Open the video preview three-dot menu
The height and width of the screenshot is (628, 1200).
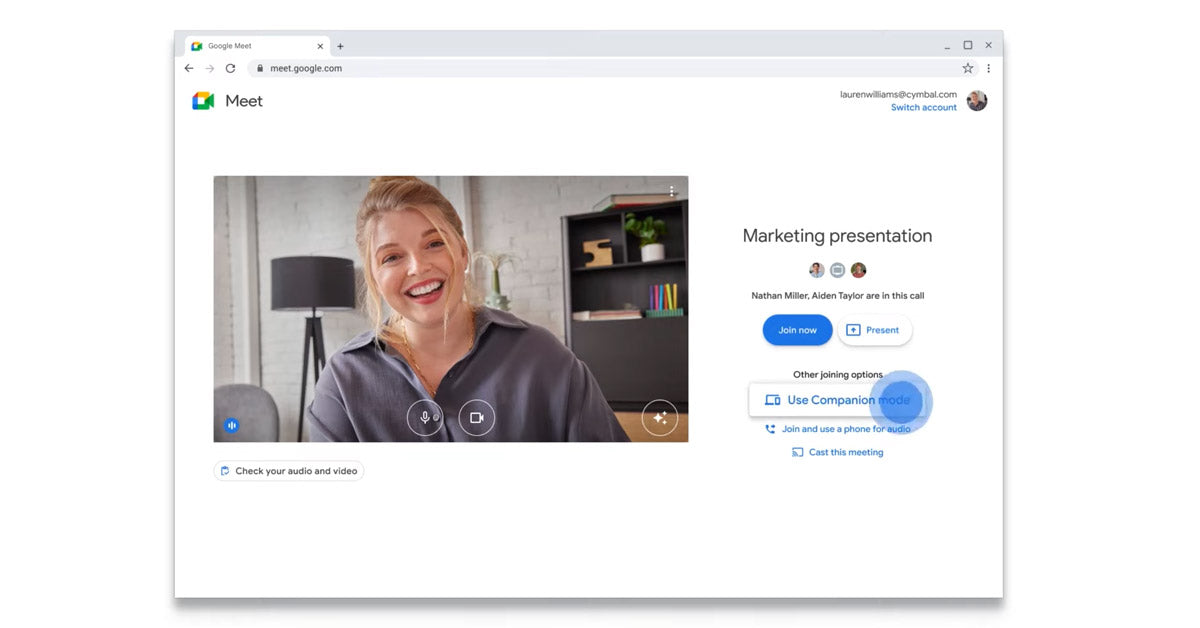coord(672,191)
